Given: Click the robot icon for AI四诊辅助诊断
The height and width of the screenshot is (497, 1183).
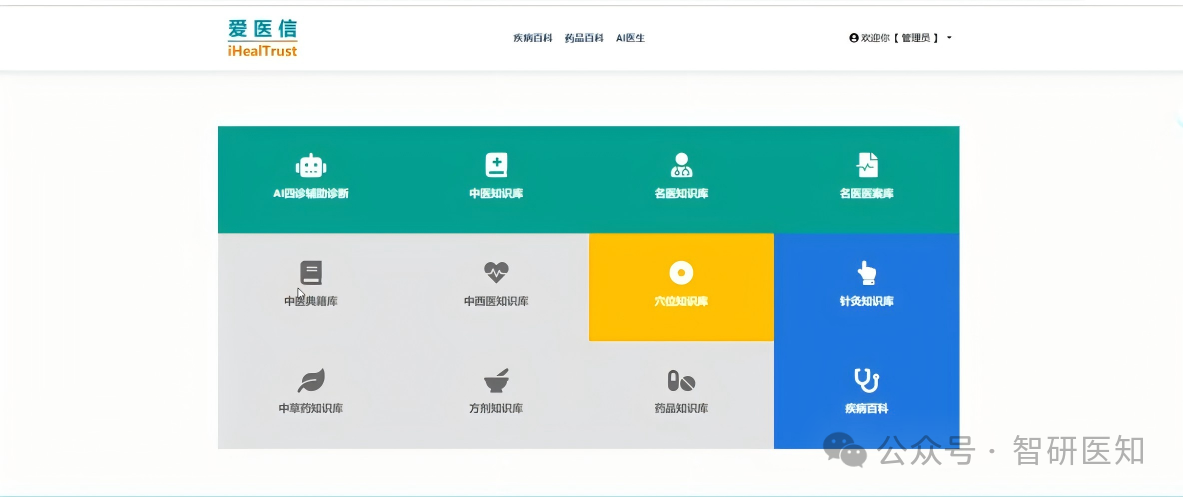Looking at the screenshot, I should coord(311,166).
